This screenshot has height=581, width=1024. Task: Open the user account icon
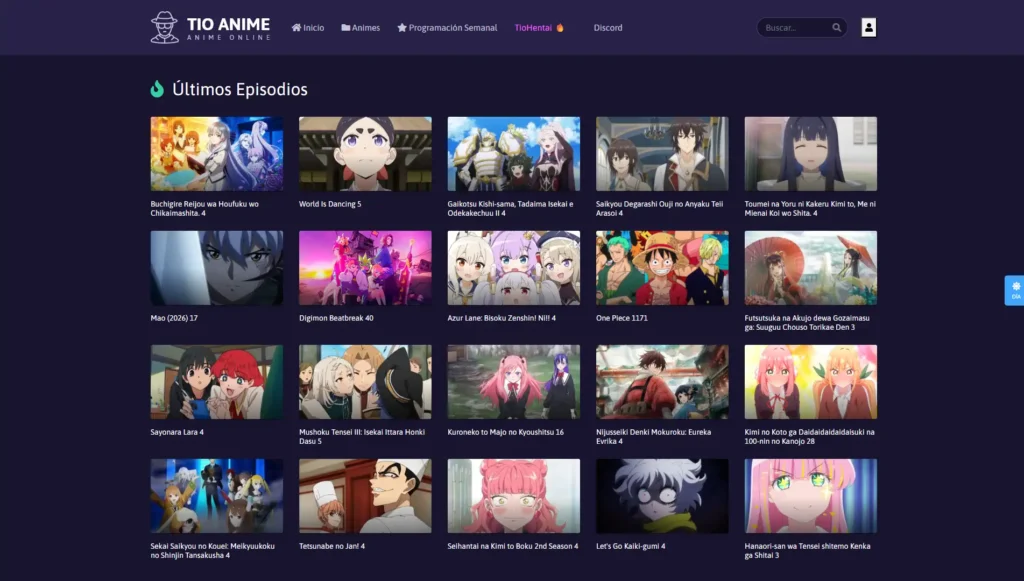coord(869,27)
